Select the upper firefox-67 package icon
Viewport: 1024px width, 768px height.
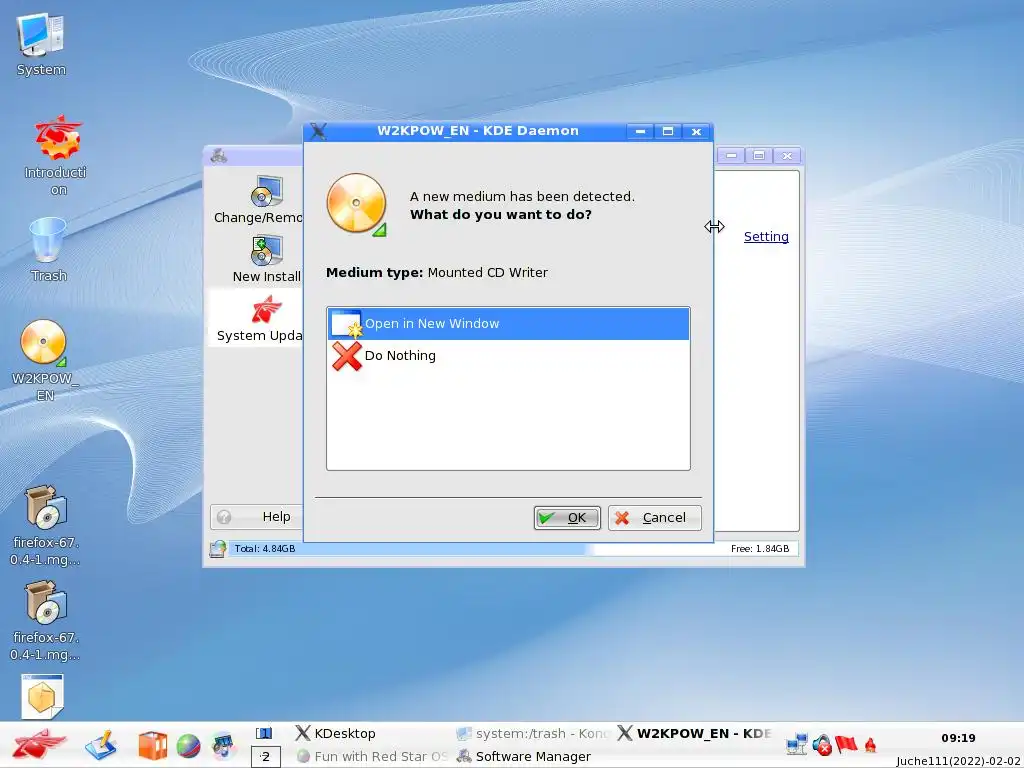coord(45,525)
